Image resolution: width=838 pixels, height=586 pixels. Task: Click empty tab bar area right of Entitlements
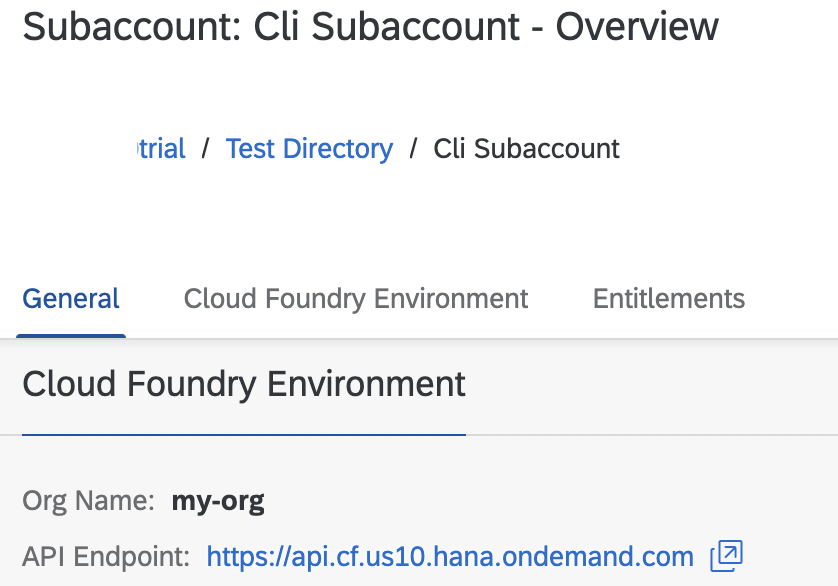click(x=795, y=298)
